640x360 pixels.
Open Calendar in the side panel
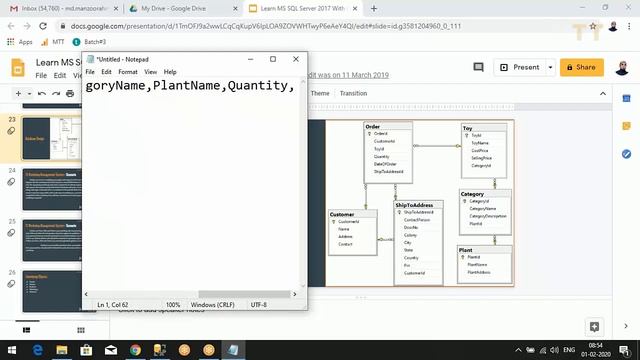click(627, 98)
